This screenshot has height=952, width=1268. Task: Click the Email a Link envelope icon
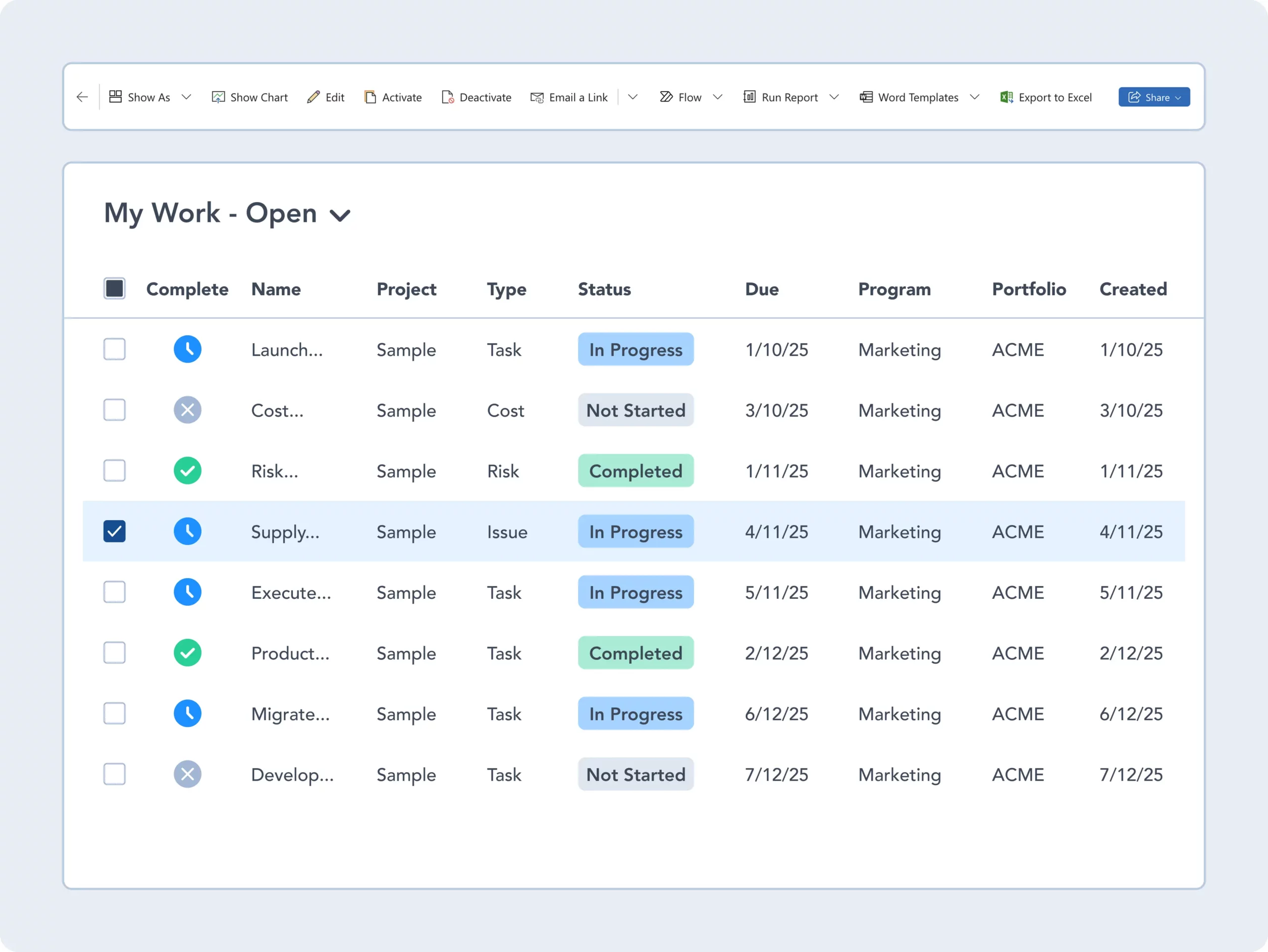coord(536,98)
